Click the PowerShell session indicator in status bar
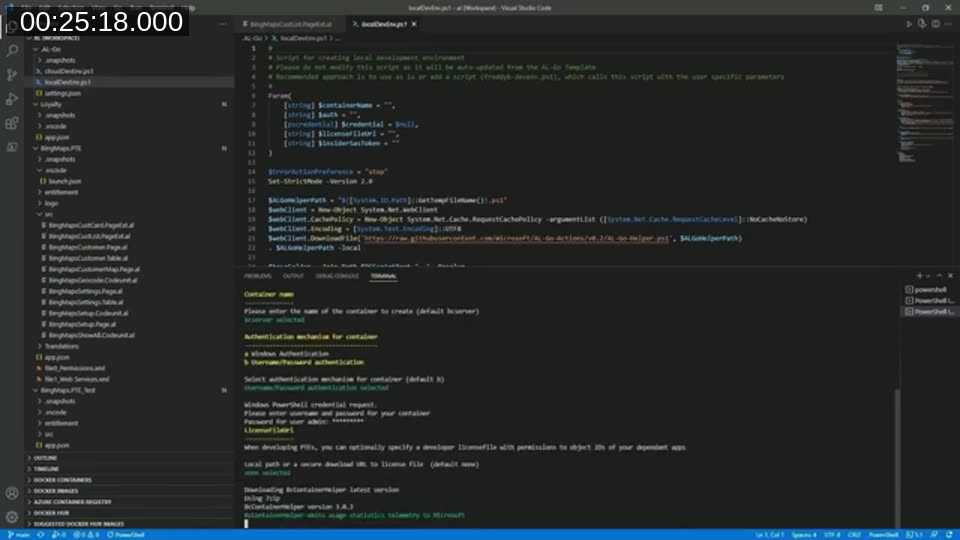 coord(126,534)
